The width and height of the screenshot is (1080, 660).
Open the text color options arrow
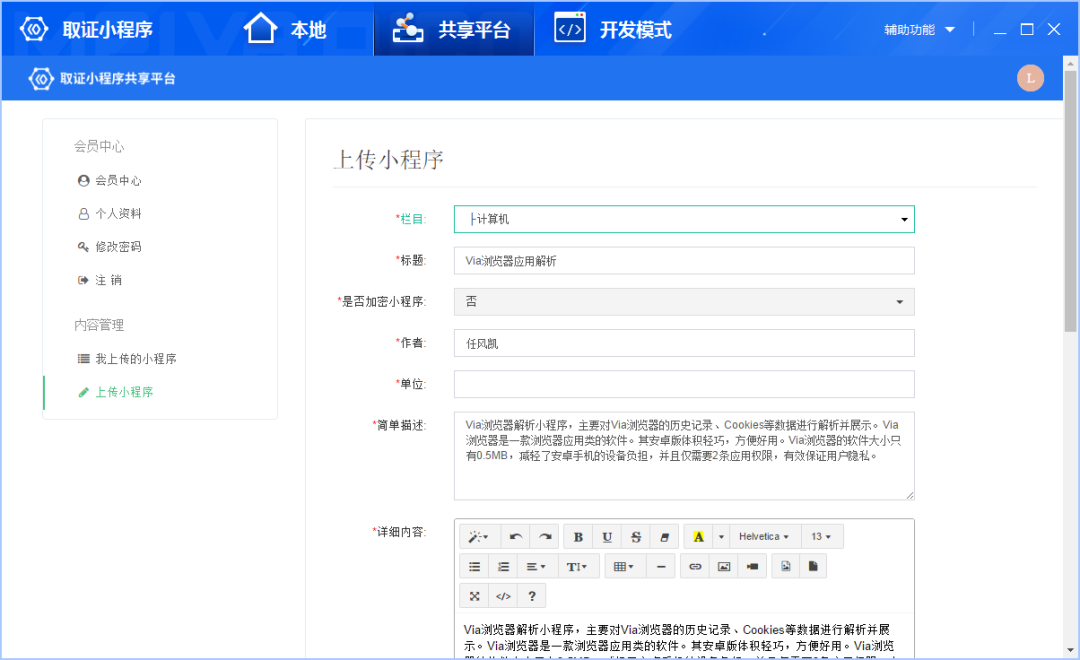click(x=721, y=537)
